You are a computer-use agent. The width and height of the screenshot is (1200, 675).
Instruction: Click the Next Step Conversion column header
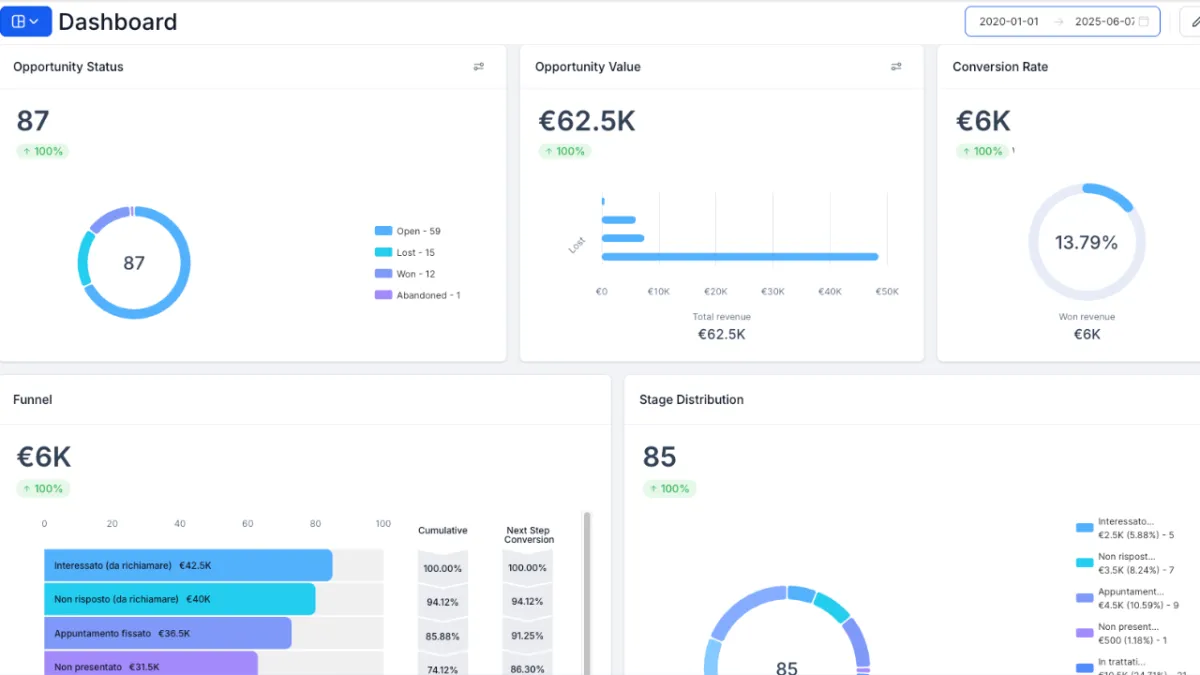click(529, 535)
